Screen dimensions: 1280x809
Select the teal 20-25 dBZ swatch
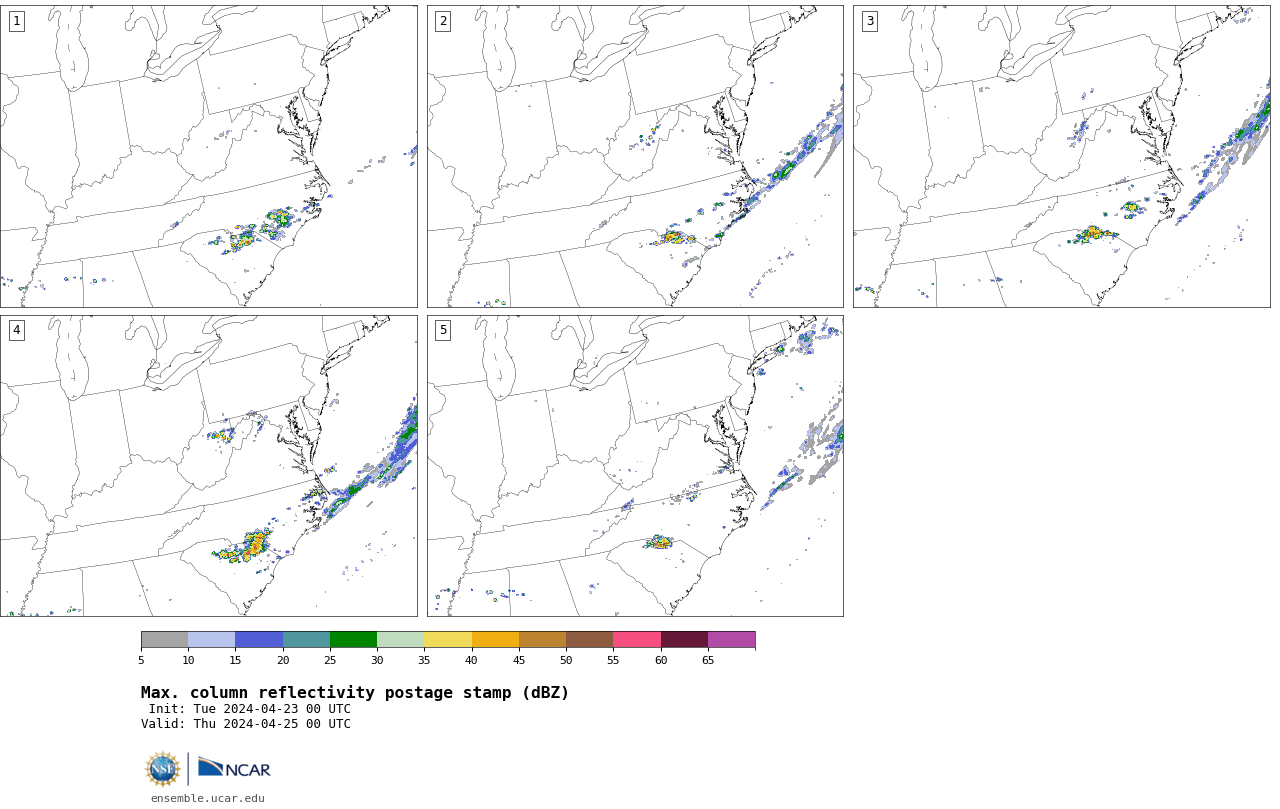306,640
